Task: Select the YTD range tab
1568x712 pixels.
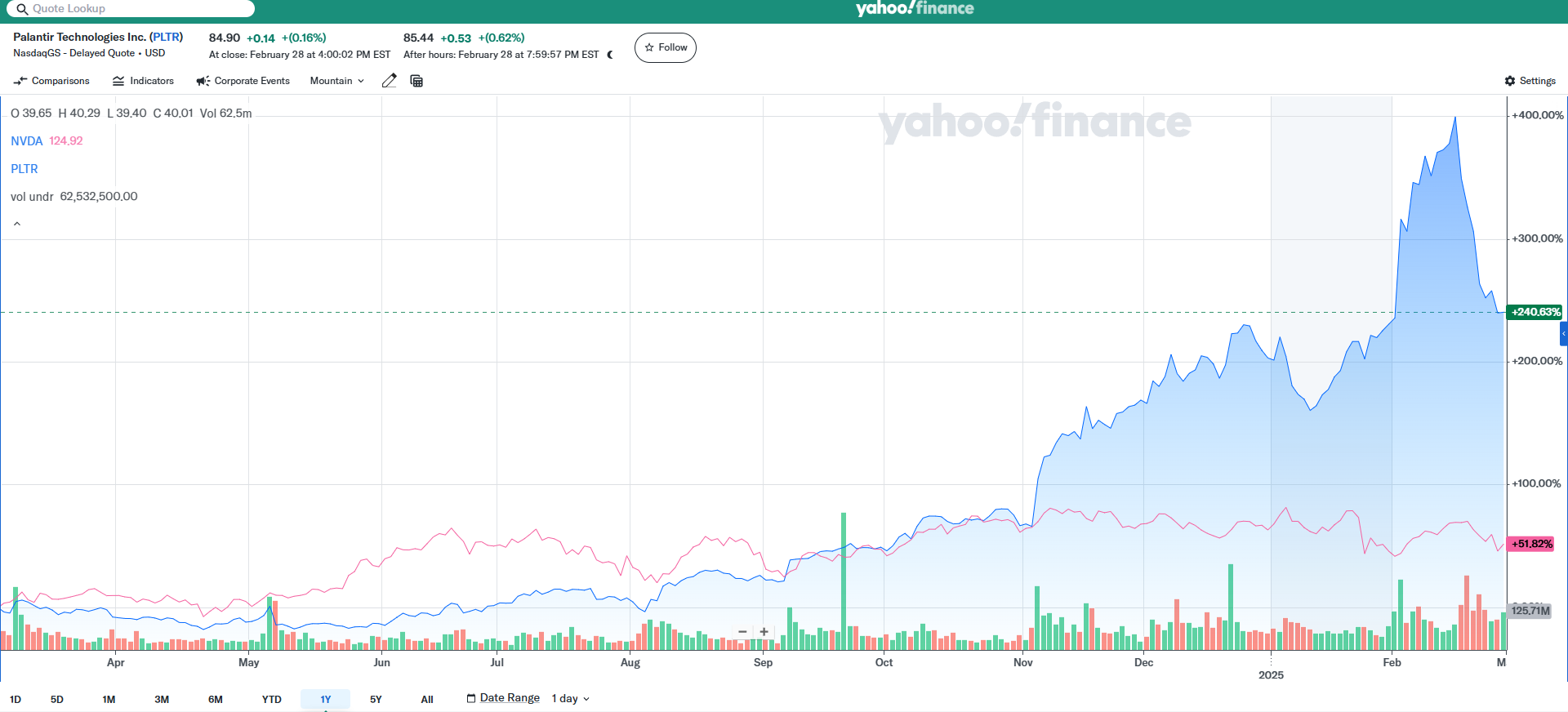Action: coord(271,700)
